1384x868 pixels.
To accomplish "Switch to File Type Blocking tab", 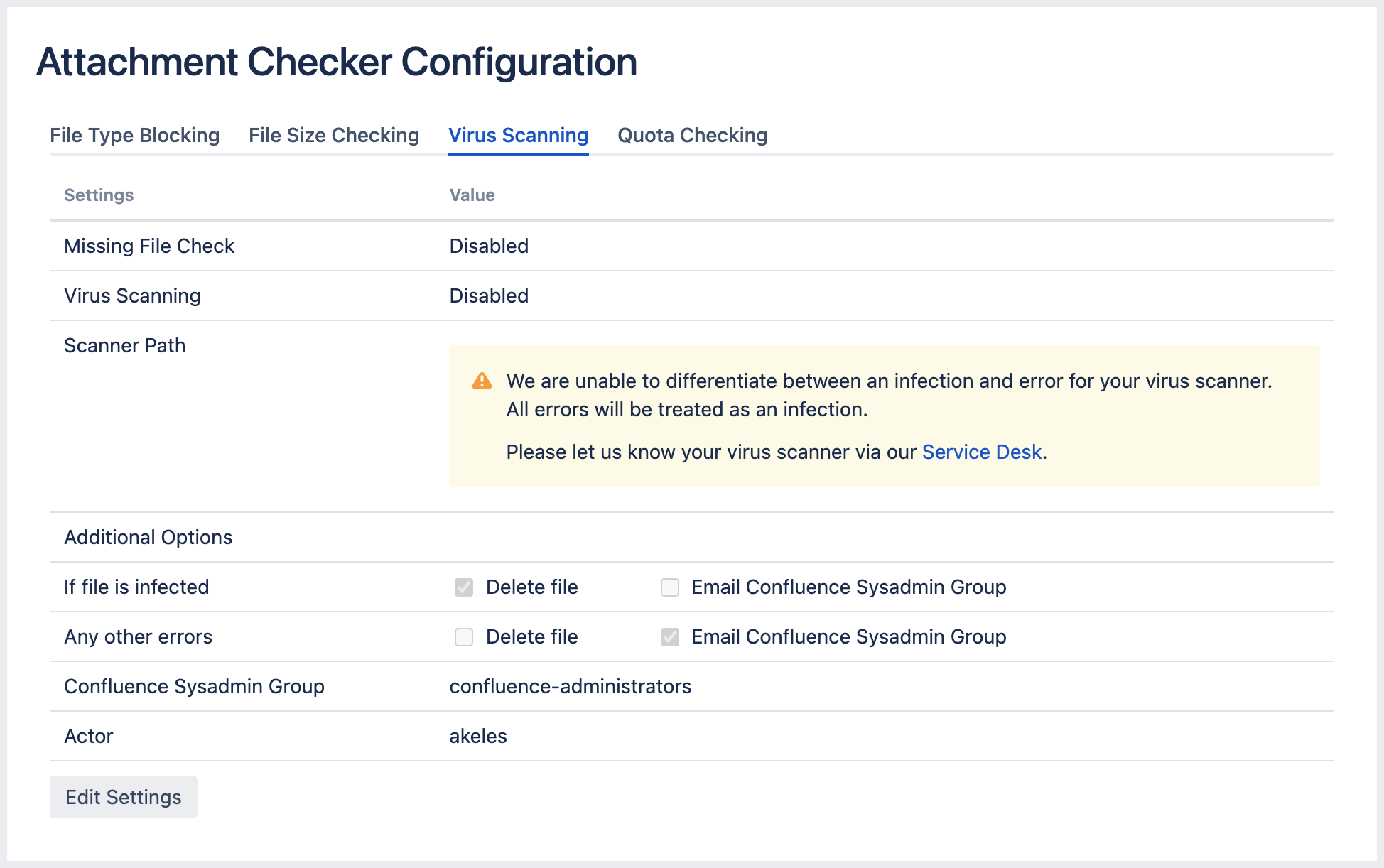I will point(134,135).
